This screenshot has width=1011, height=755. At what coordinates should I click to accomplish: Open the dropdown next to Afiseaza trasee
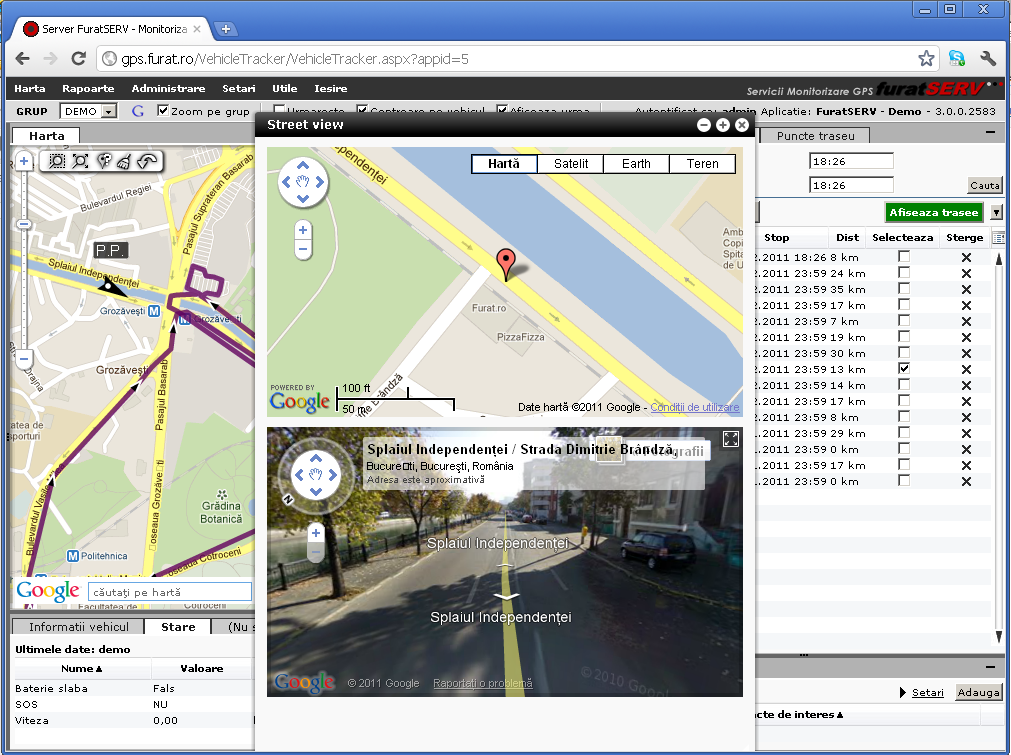pos(996,212)
